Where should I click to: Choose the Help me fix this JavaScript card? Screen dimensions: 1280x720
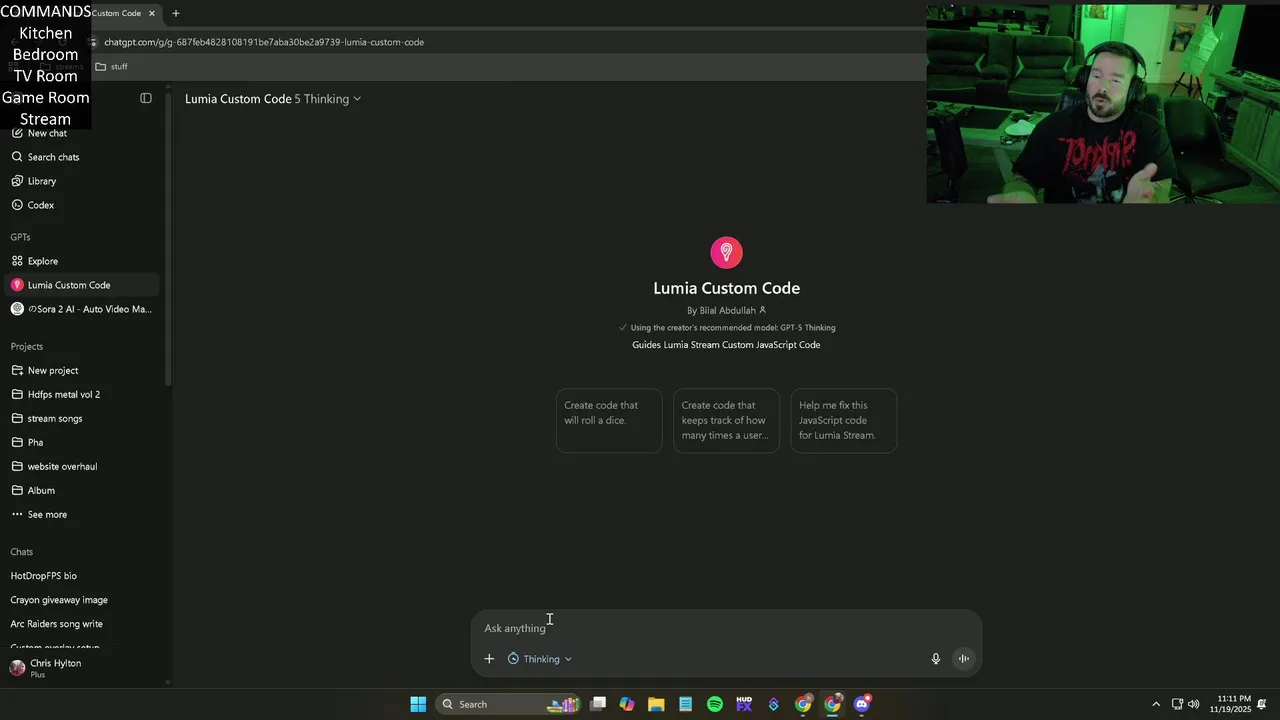[x=844, y=420]
